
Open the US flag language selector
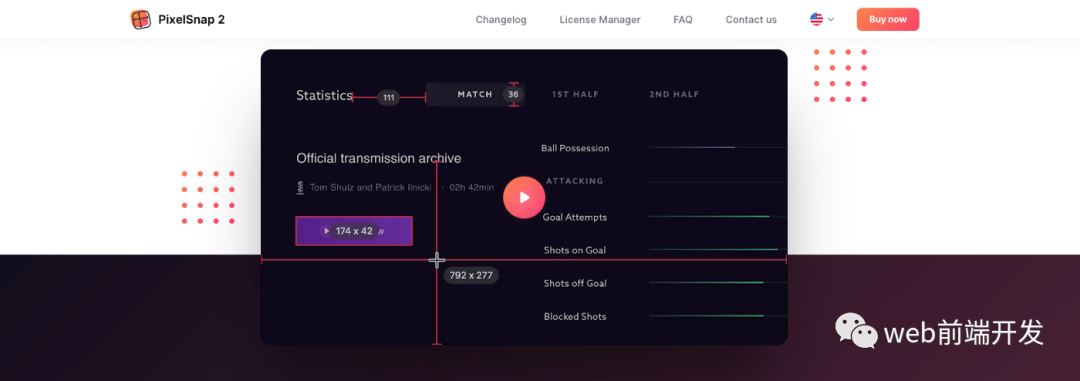(816, 19)
